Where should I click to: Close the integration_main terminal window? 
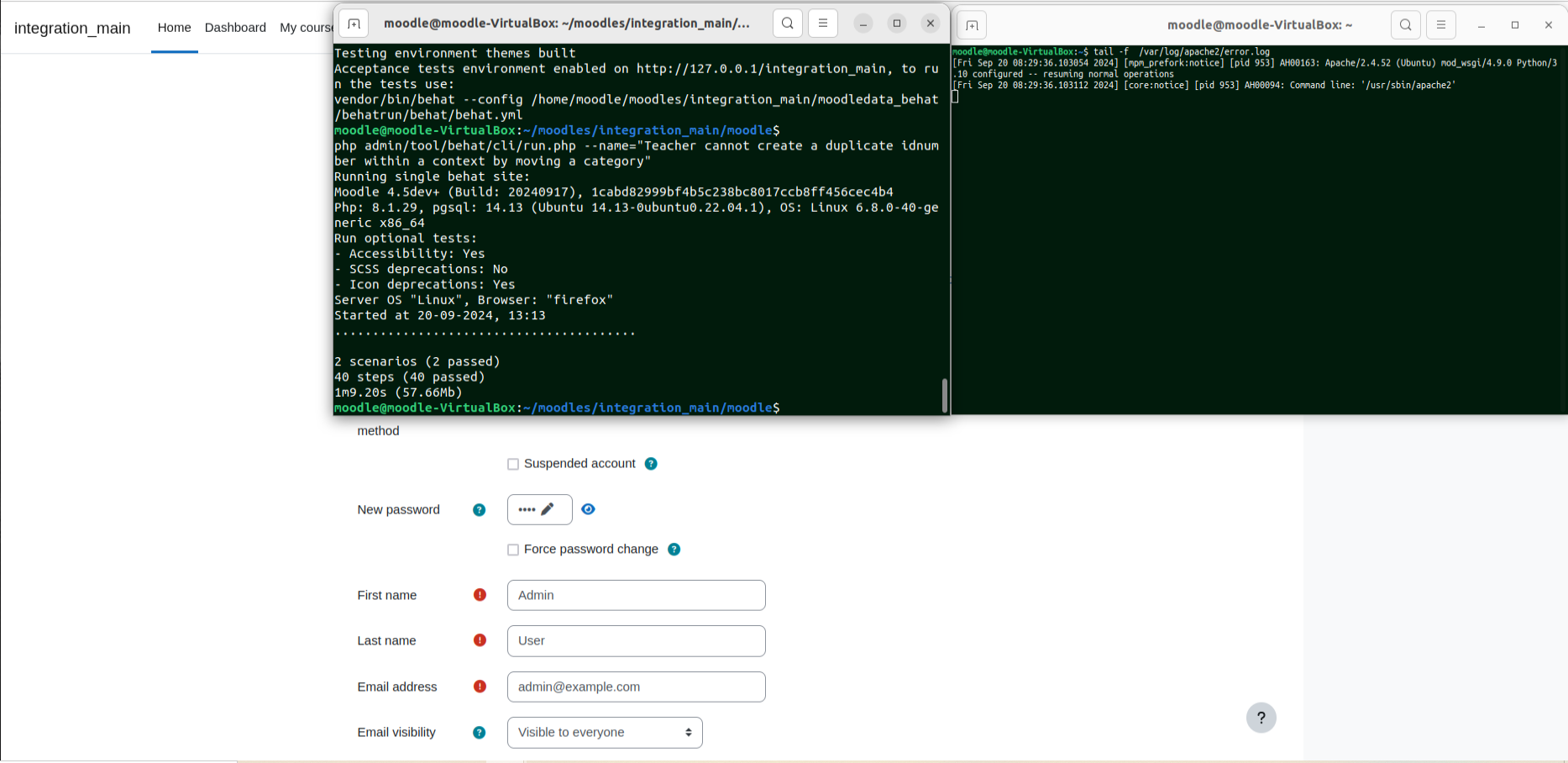tap(931, 24)
